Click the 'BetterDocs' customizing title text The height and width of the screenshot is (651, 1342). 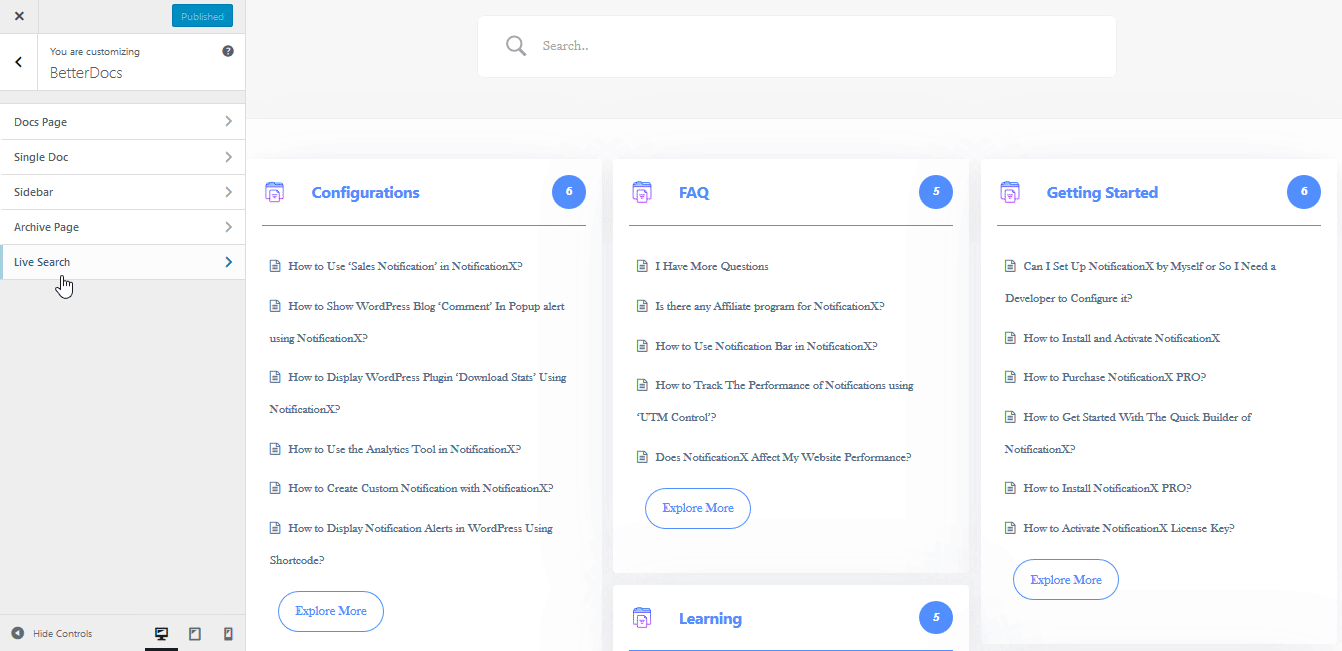(x=86, y=73)
